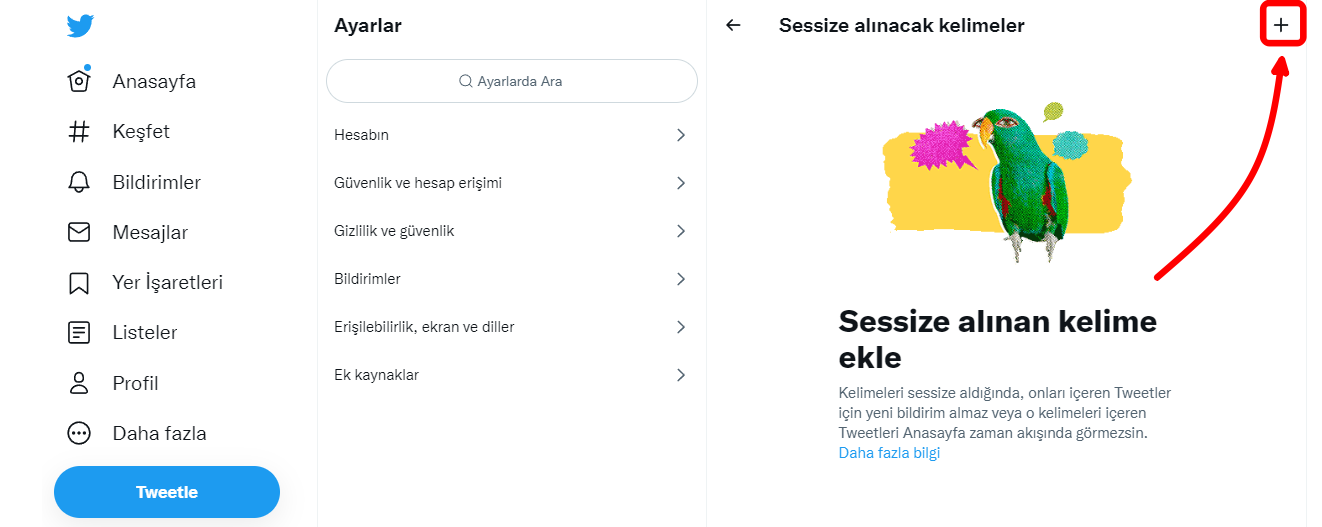Follow the Daha fazla bilgi link
The width and height of the screenshot is (1322, 527).
coord(889,453)
